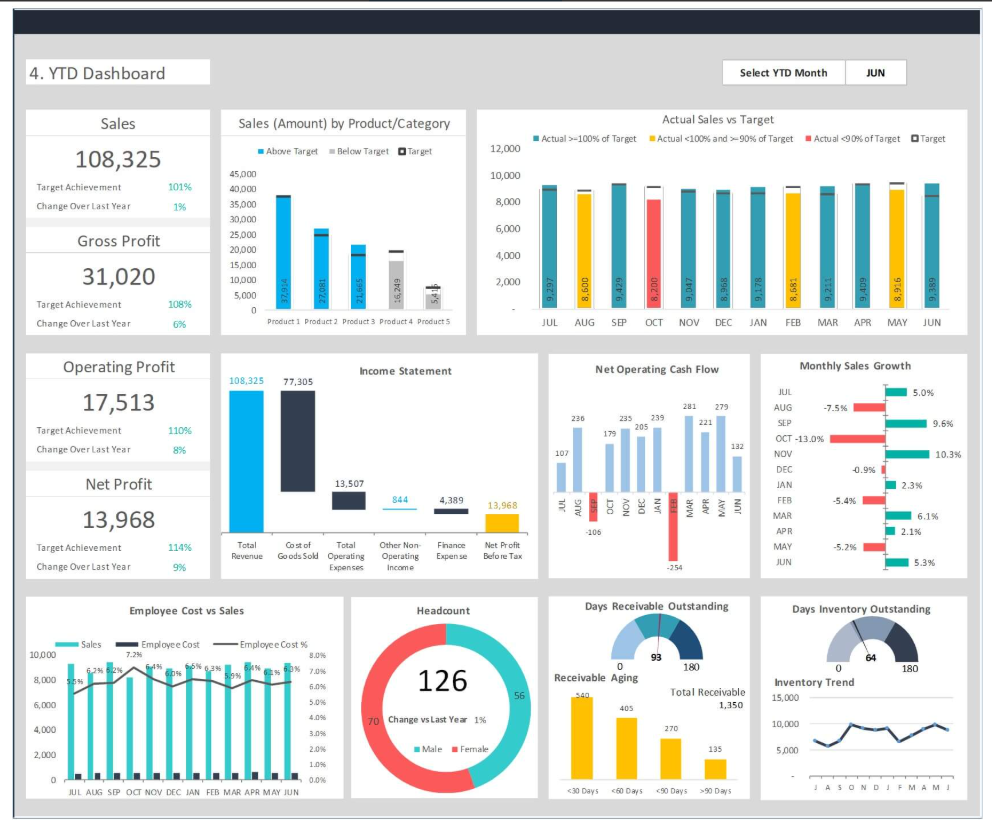Click the Sales value 108,325 card

click(x=118, y=159)
